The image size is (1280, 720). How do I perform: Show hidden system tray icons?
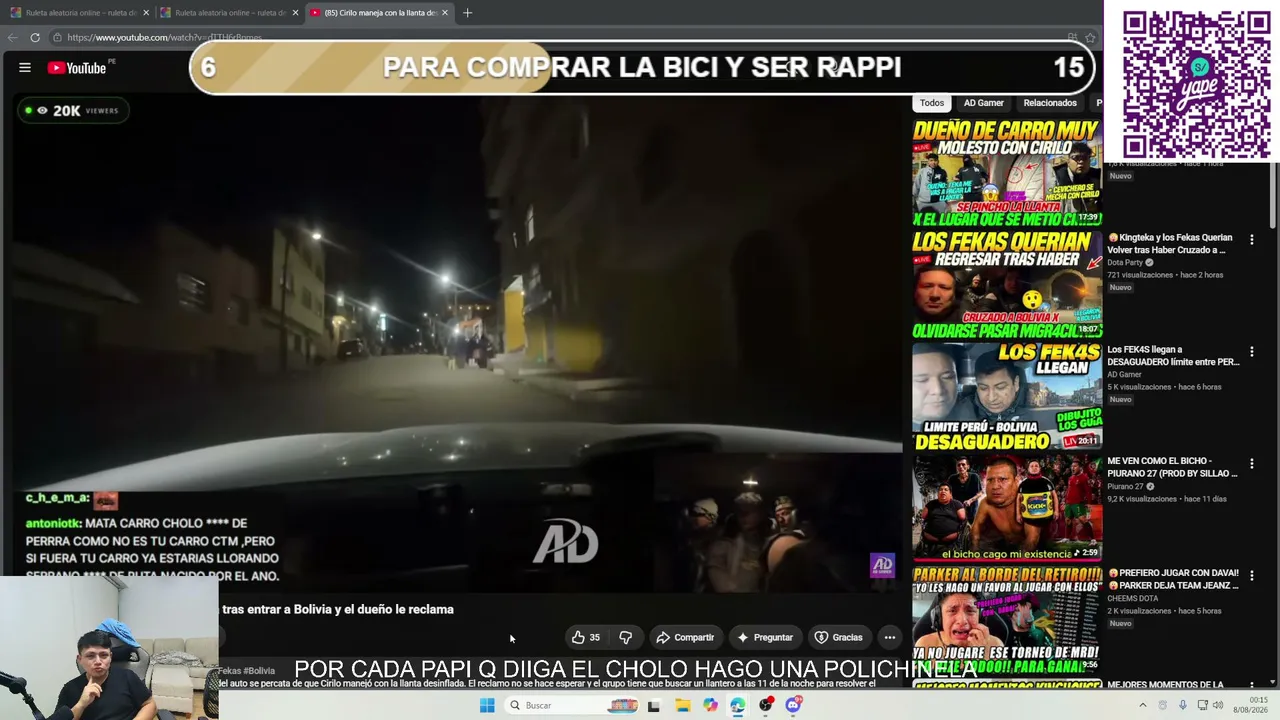[1143, 705]
